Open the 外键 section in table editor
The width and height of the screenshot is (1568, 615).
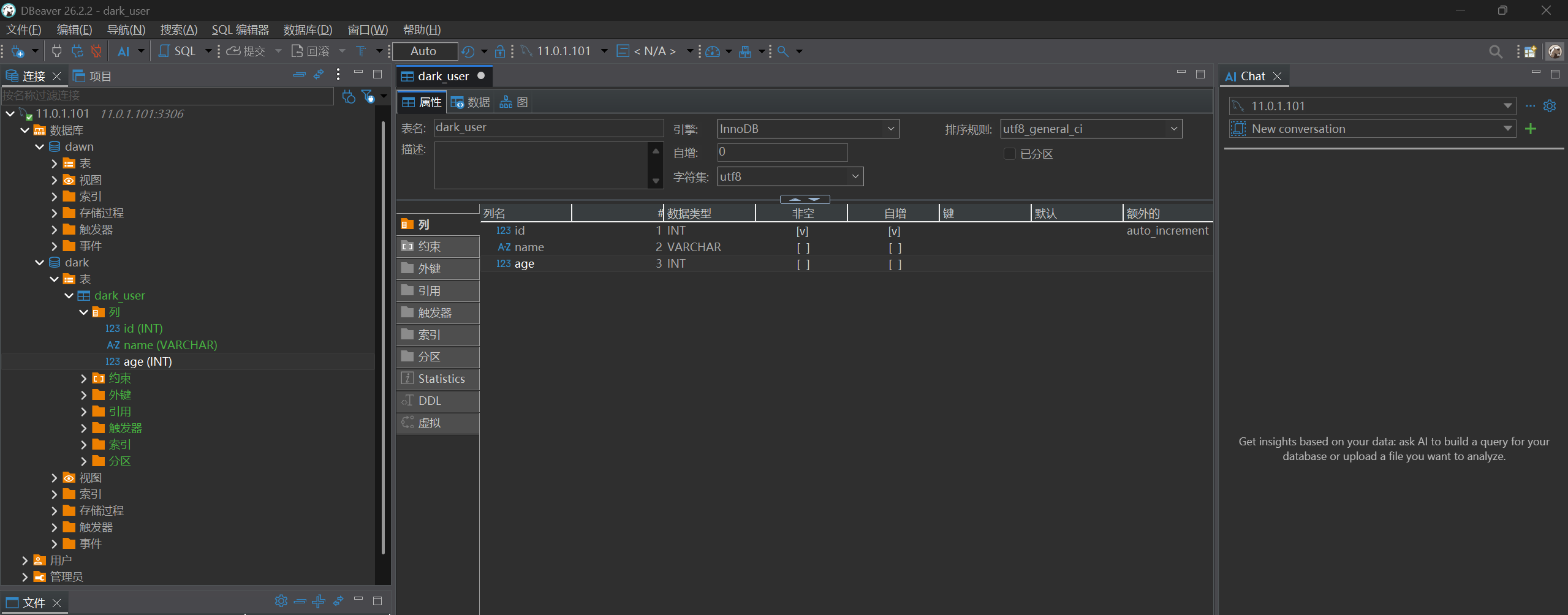tap(437, 268)
